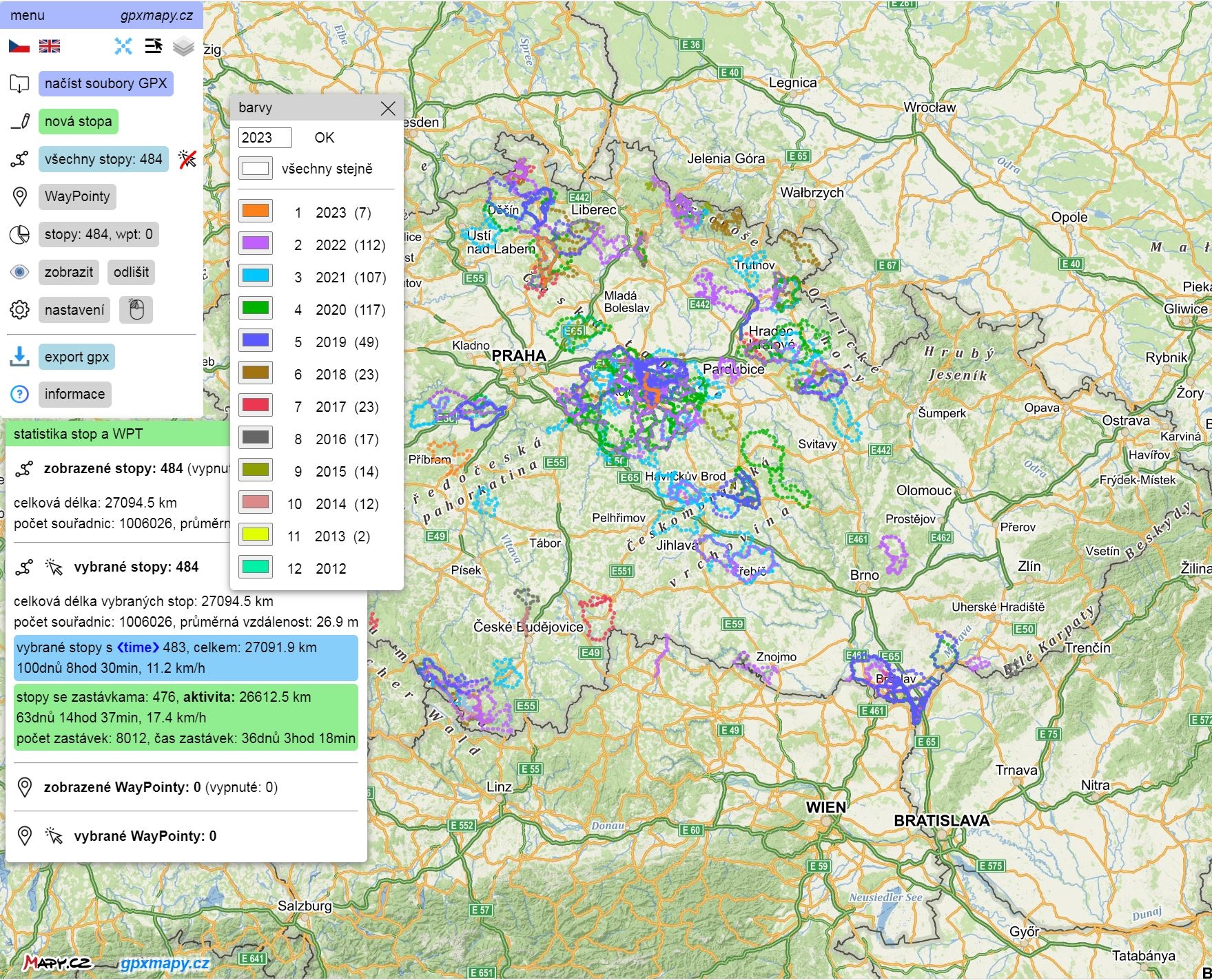This screenshot has width=1212, height=980.
Task: Click the zobrazit button
Action: [x=69, y=272]
